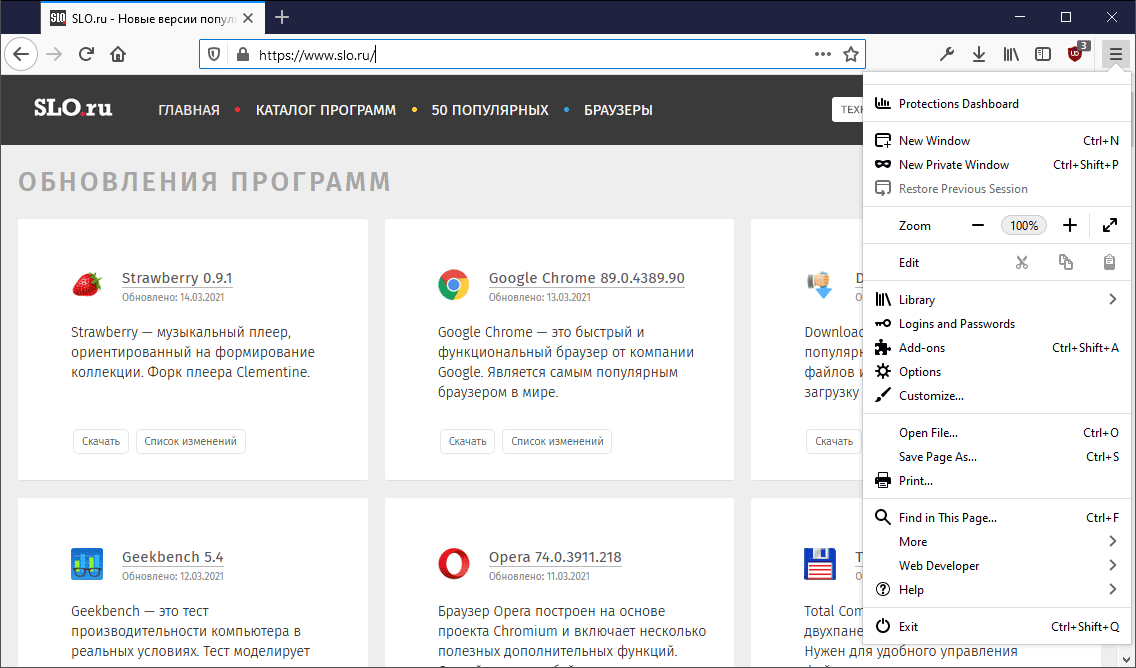Click Скачать button for Strawberry

pyautogui.click(x=101, y=441)
